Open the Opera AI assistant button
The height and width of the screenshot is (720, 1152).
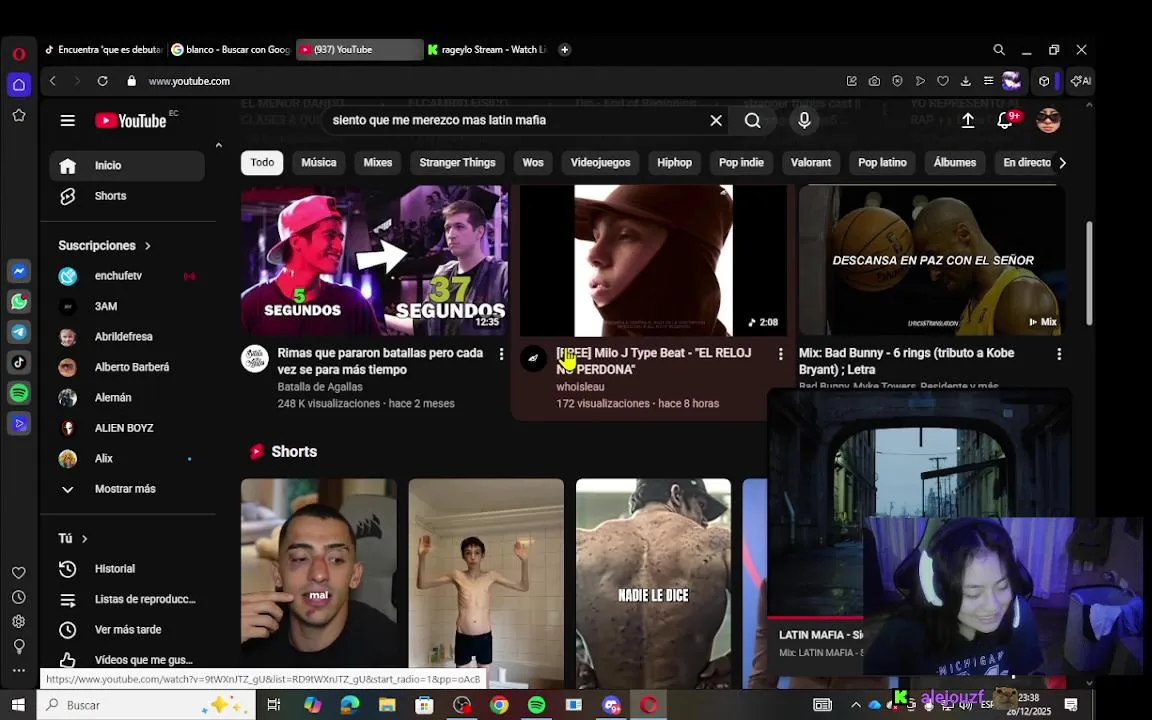point(1081,81)
